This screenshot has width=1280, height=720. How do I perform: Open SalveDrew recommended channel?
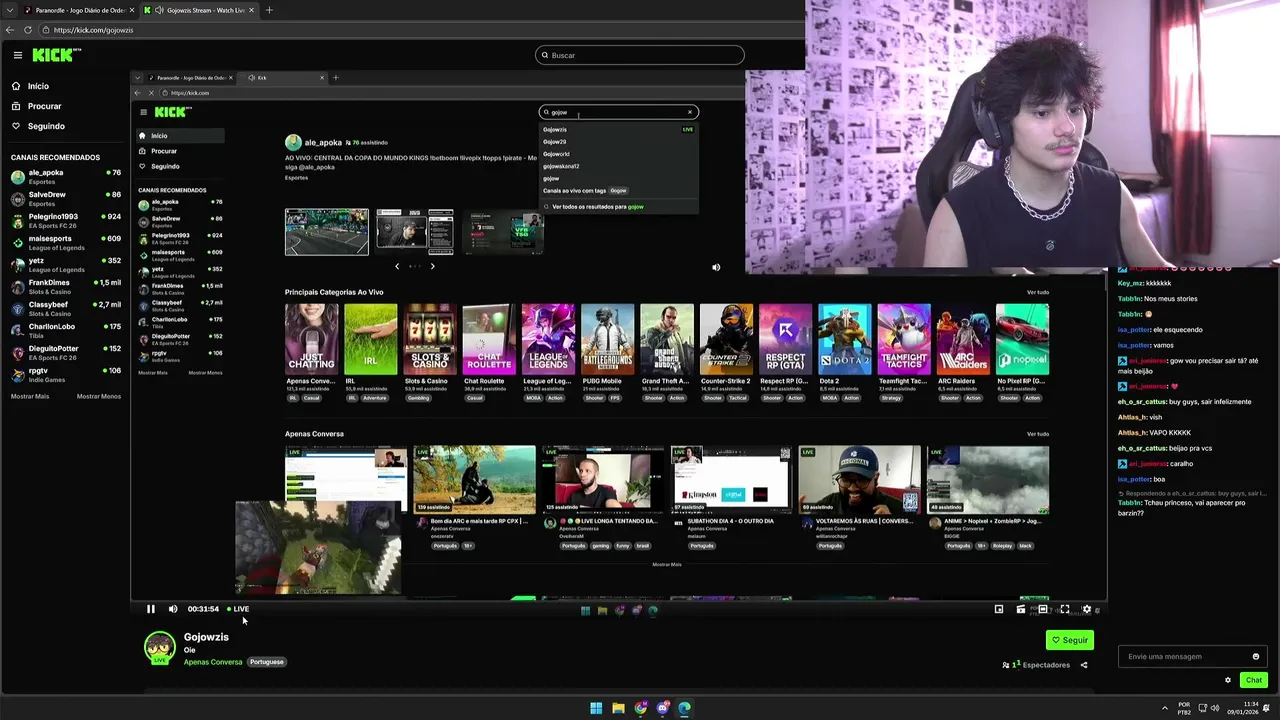click(66, 198)
